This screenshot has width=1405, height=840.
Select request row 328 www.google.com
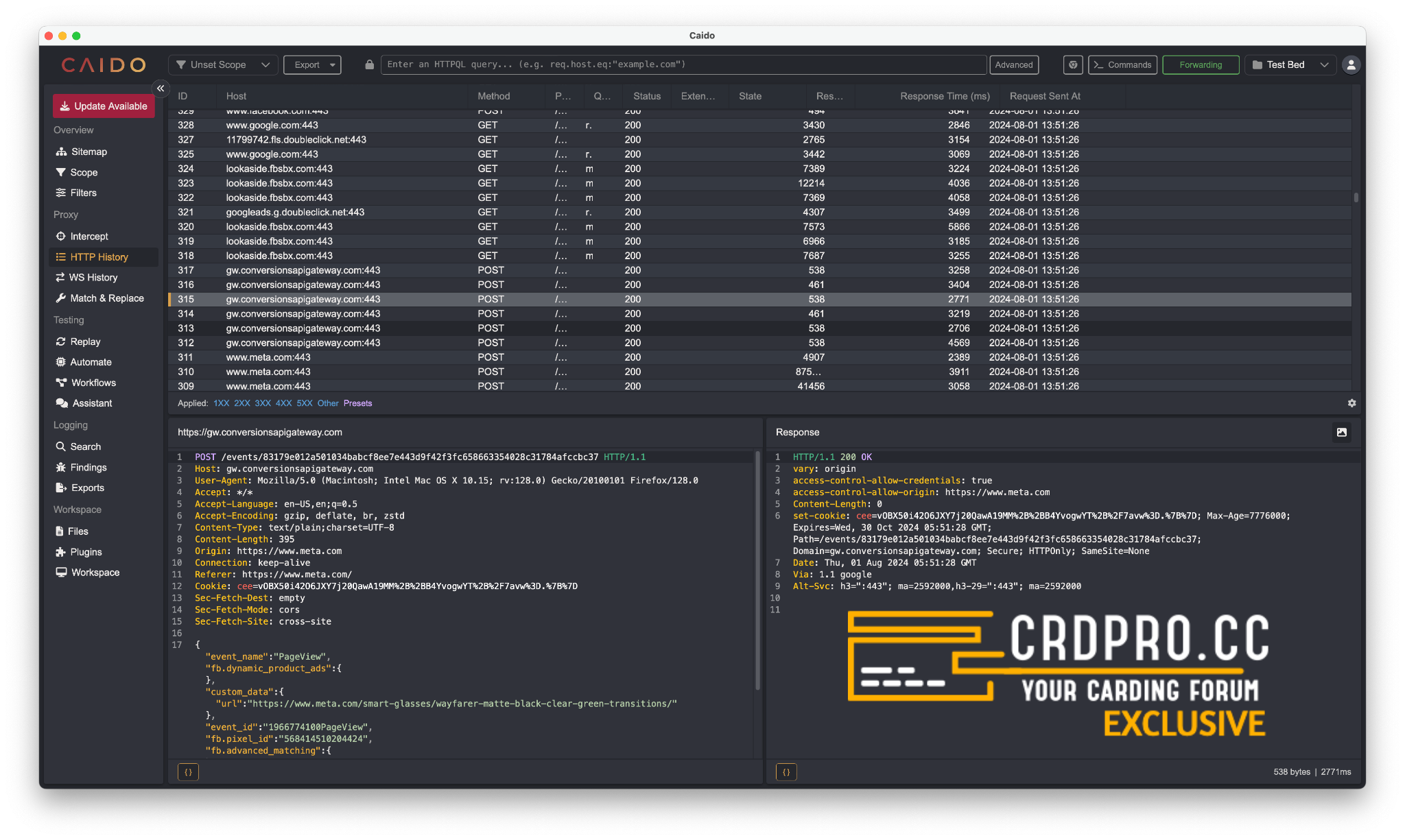(759, 125)
